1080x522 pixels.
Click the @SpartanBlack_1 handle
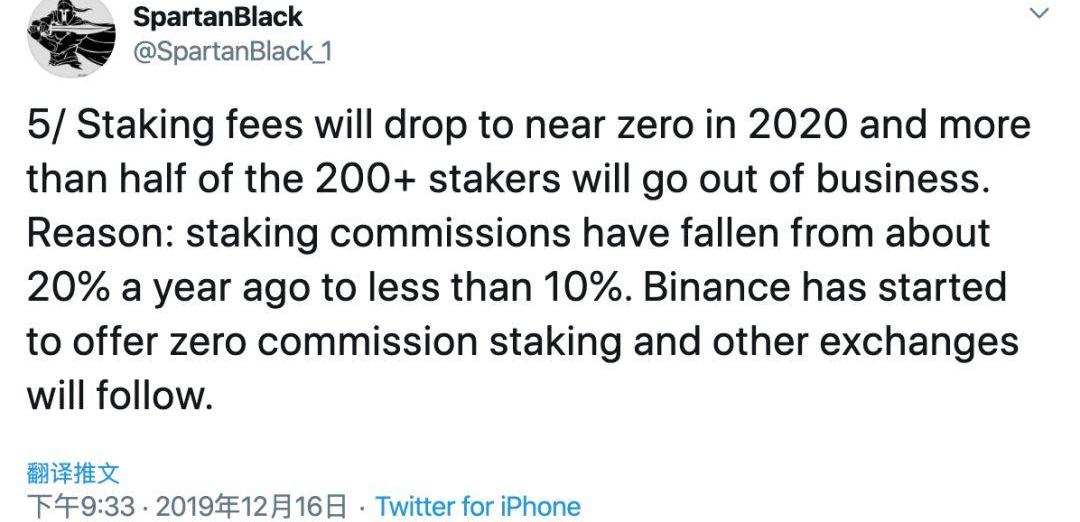[232, 52]
